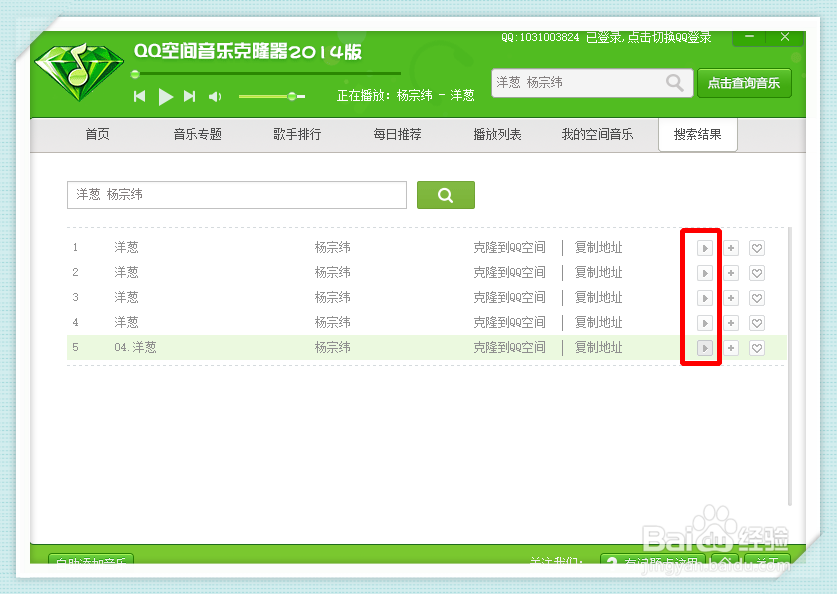Click song title 洋葱 in row 2
The height and width of the screenshot is (594, 837).
coord(127,273)
